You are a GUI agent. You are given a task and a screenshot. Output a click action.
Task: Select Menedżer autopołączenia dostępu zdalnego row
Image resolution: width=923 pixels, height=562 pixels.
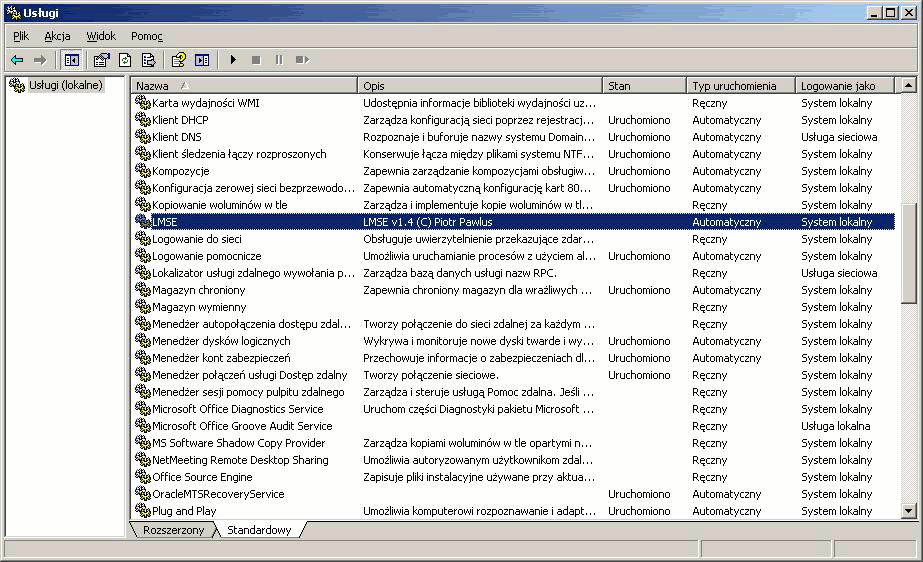point(515,324)
